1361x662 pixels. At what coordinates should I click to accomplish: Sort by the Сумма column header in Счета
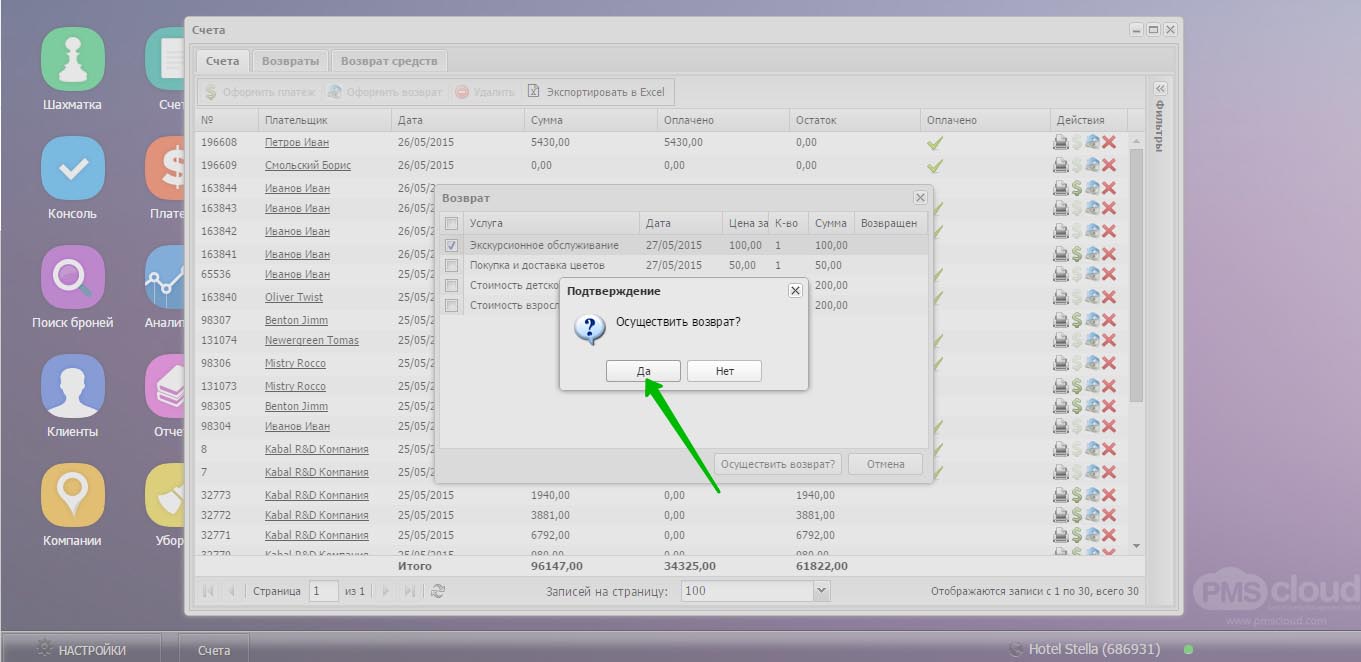click(x=590, y=120)
